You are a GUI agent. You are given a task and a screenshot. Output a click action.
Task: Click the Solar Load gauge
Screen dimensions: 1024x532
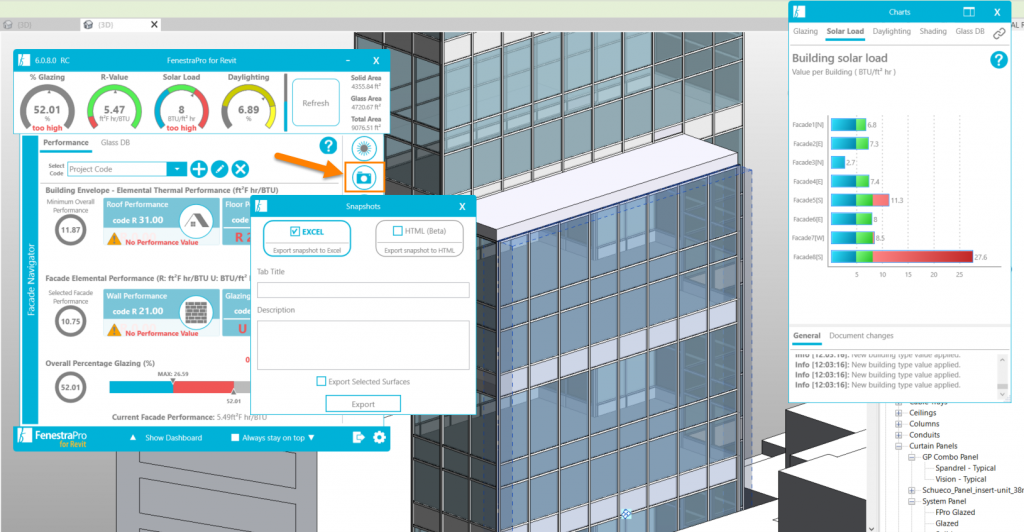(x=182, y=109)
